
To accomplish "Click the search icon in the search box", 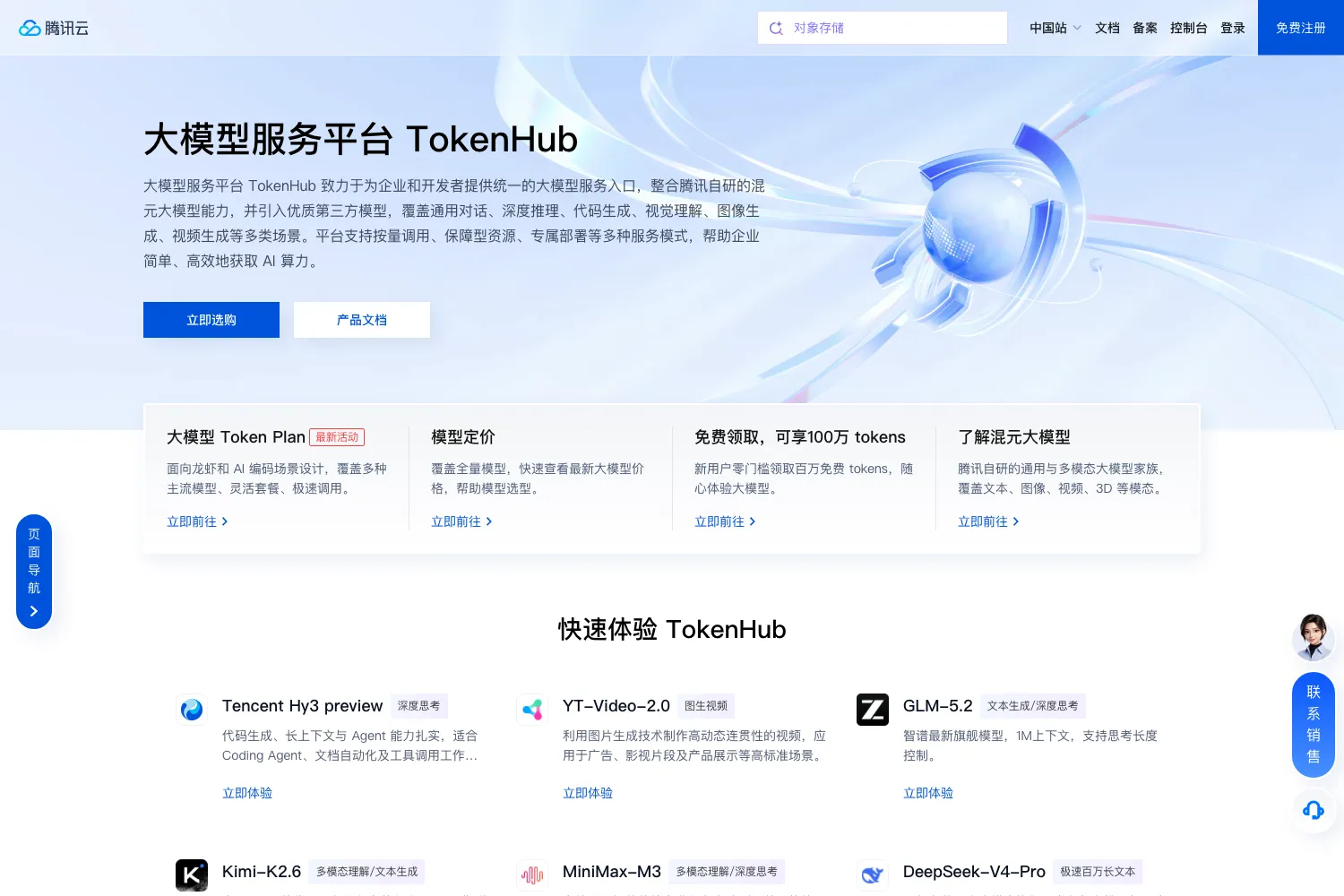I will tap(776, 28).
